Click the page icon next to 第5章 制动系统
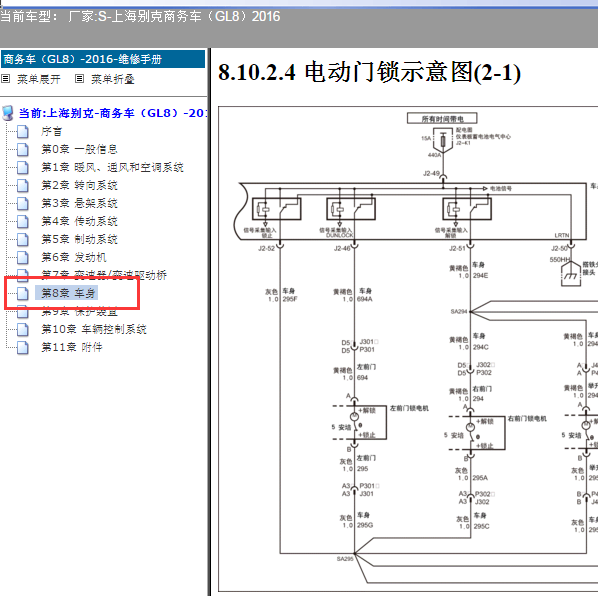598x596 pixels. click(23, 239)
